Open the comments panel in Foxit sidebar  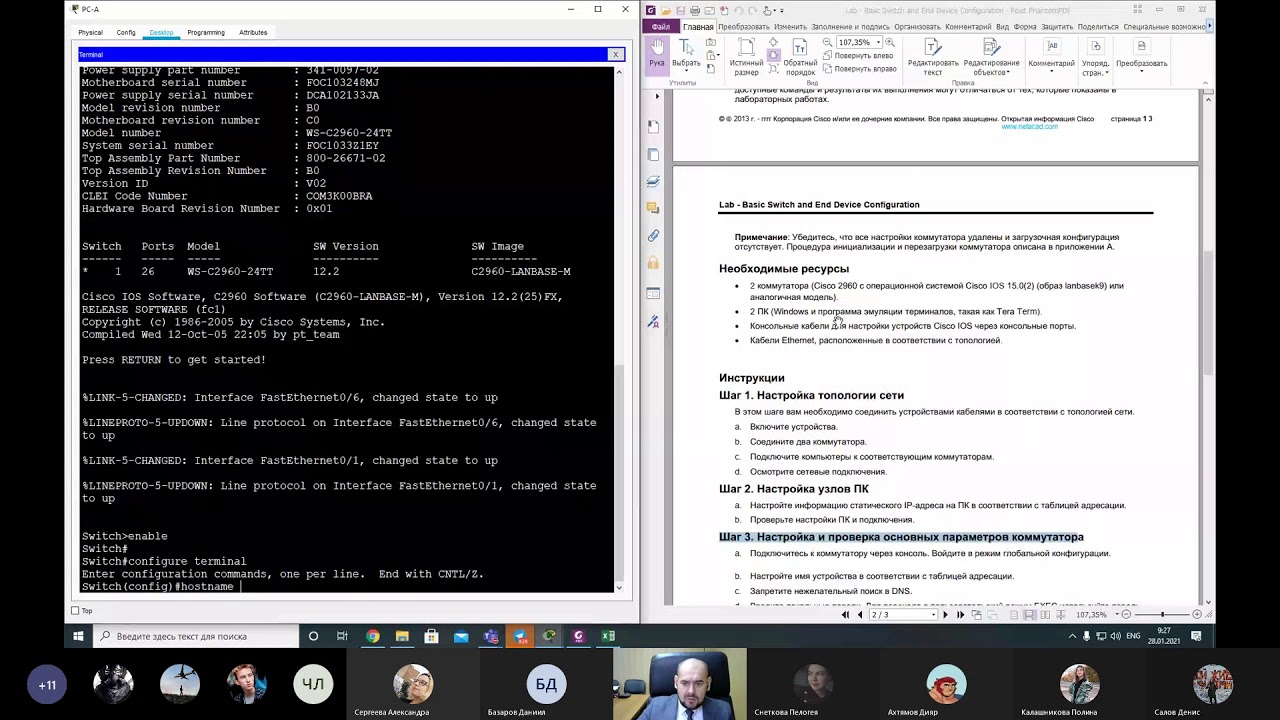pyautogui.click(x=653, y=208)
